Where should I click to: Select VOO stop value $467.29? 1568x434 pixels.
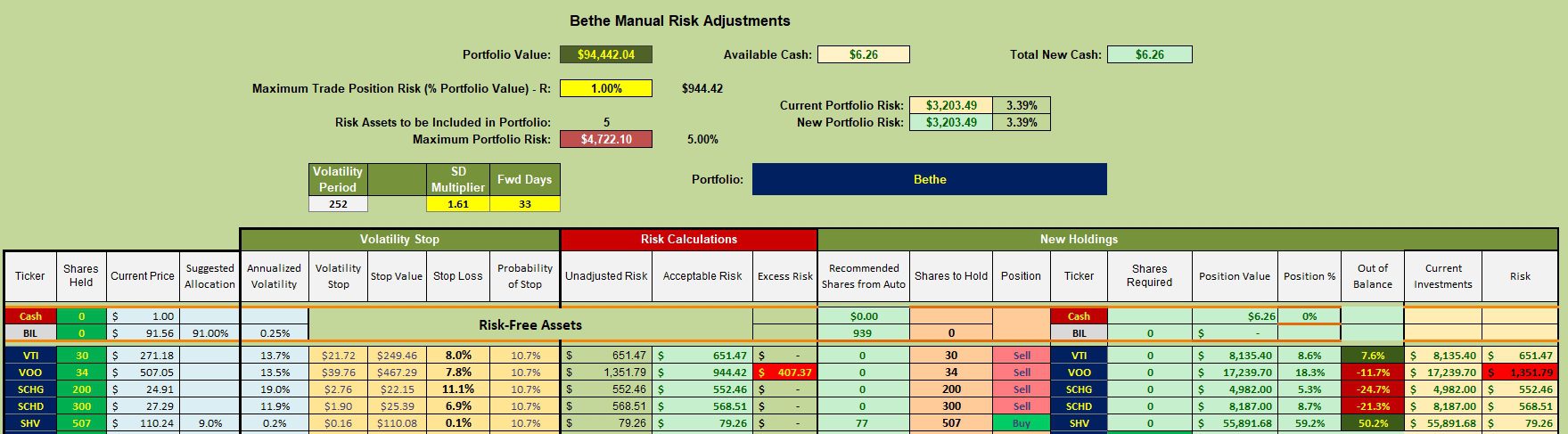coord(397,373)
